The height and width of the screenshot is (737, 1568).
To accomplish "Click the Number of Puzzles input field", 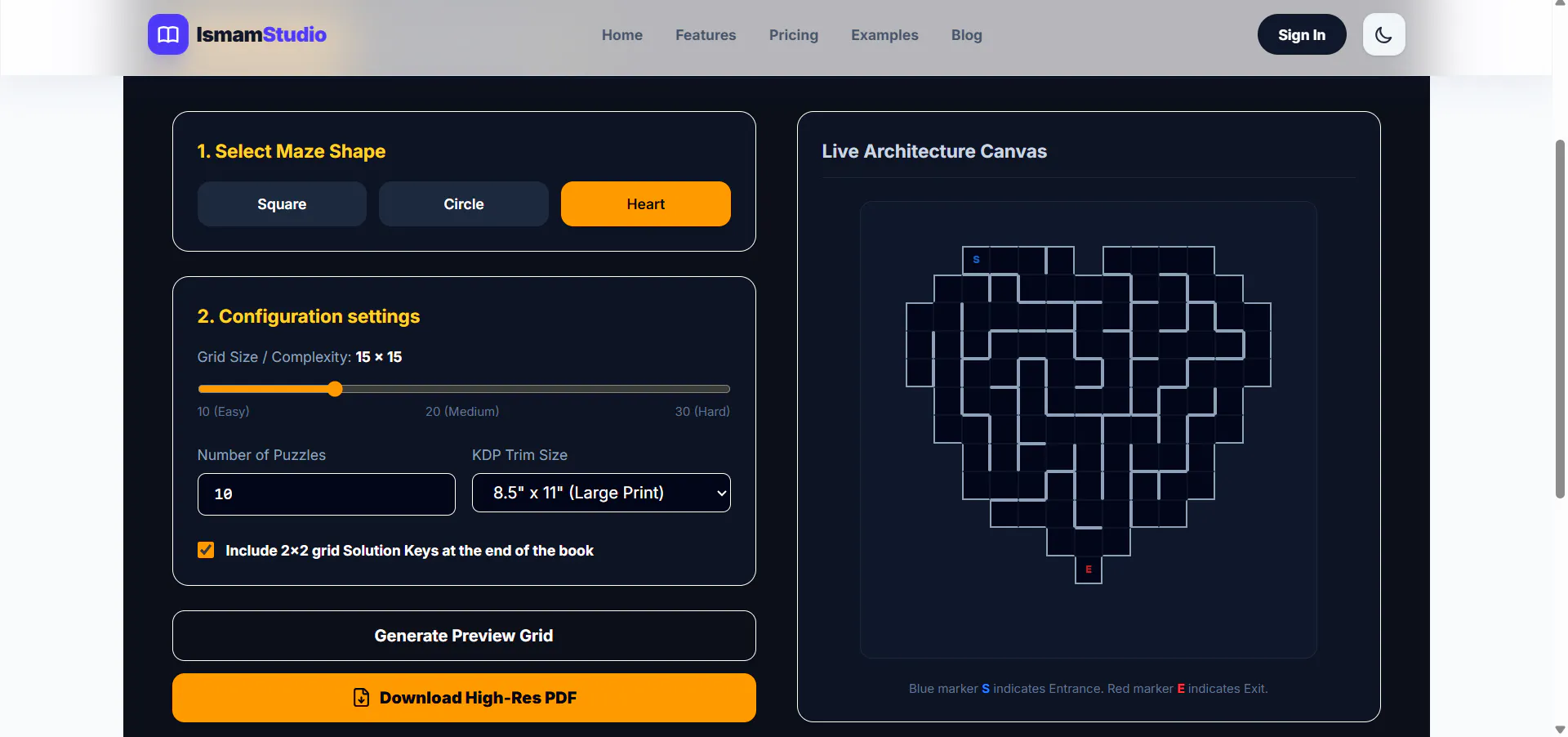I will tap(327, 494).
